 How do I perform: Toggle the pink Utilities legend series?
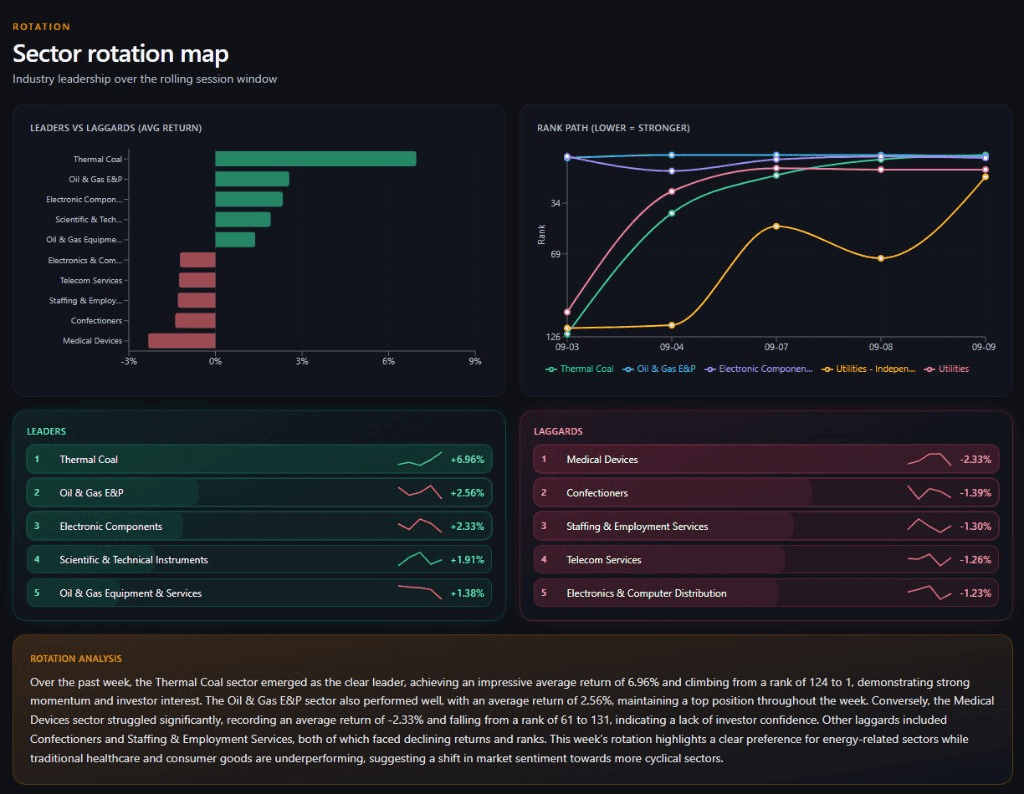[x=946, y=369]
